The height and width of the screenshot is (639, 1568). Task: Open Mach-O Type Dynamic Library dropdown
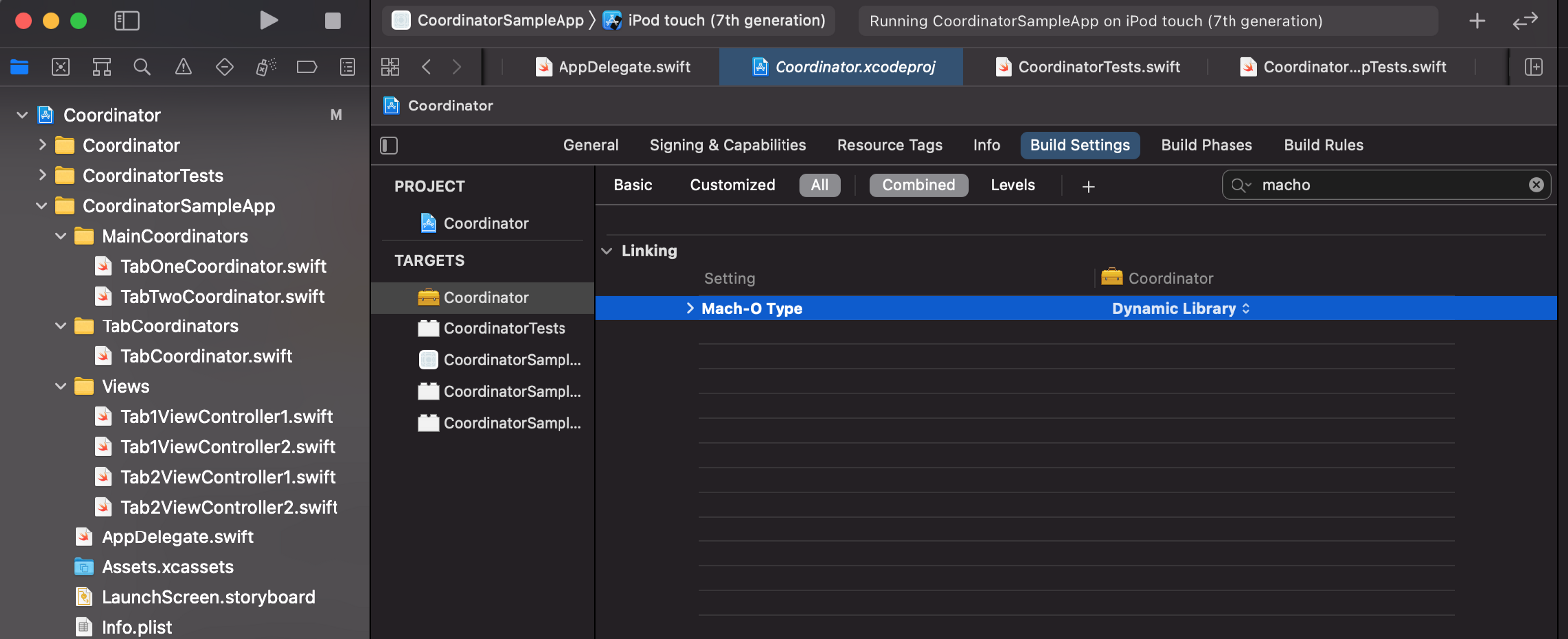click(x=1181, y=309)
